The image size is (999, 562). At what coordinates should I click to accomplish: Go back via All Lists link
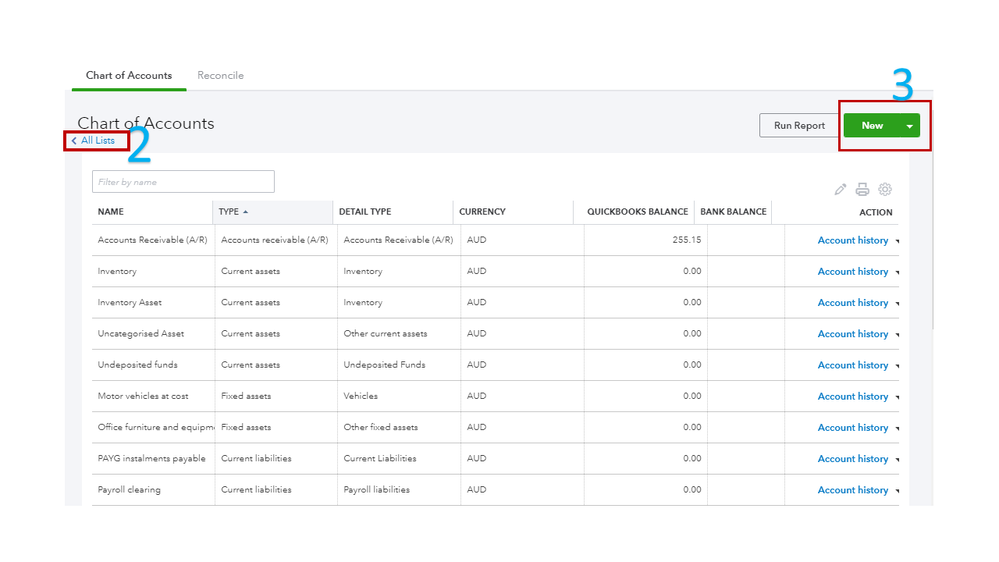click(x=98, y=141)
